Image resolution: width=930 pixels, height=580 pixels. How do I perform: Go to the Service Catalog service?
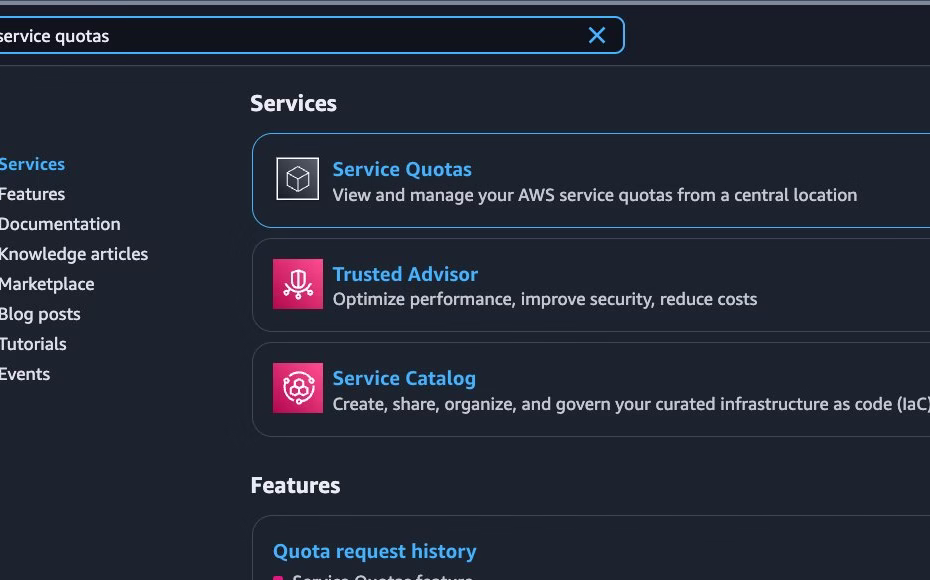click(x=404, y=378)
